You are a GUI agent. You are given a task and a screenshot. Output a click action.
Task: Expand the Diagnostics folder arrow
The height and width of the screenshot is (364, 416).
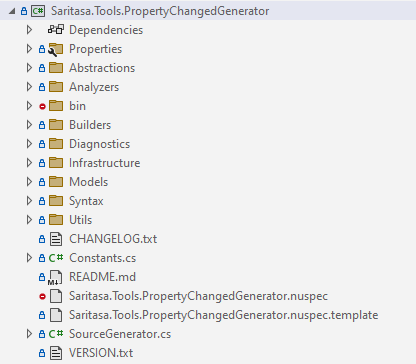[29, 144]
